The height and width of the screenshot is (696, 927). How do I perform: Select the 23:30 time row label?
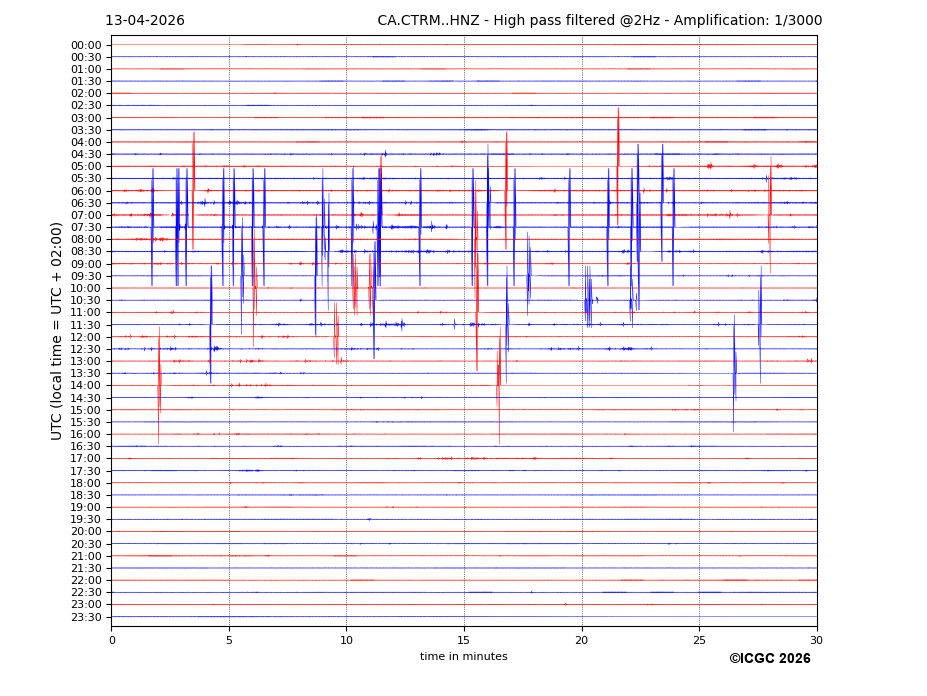[86, 617]
